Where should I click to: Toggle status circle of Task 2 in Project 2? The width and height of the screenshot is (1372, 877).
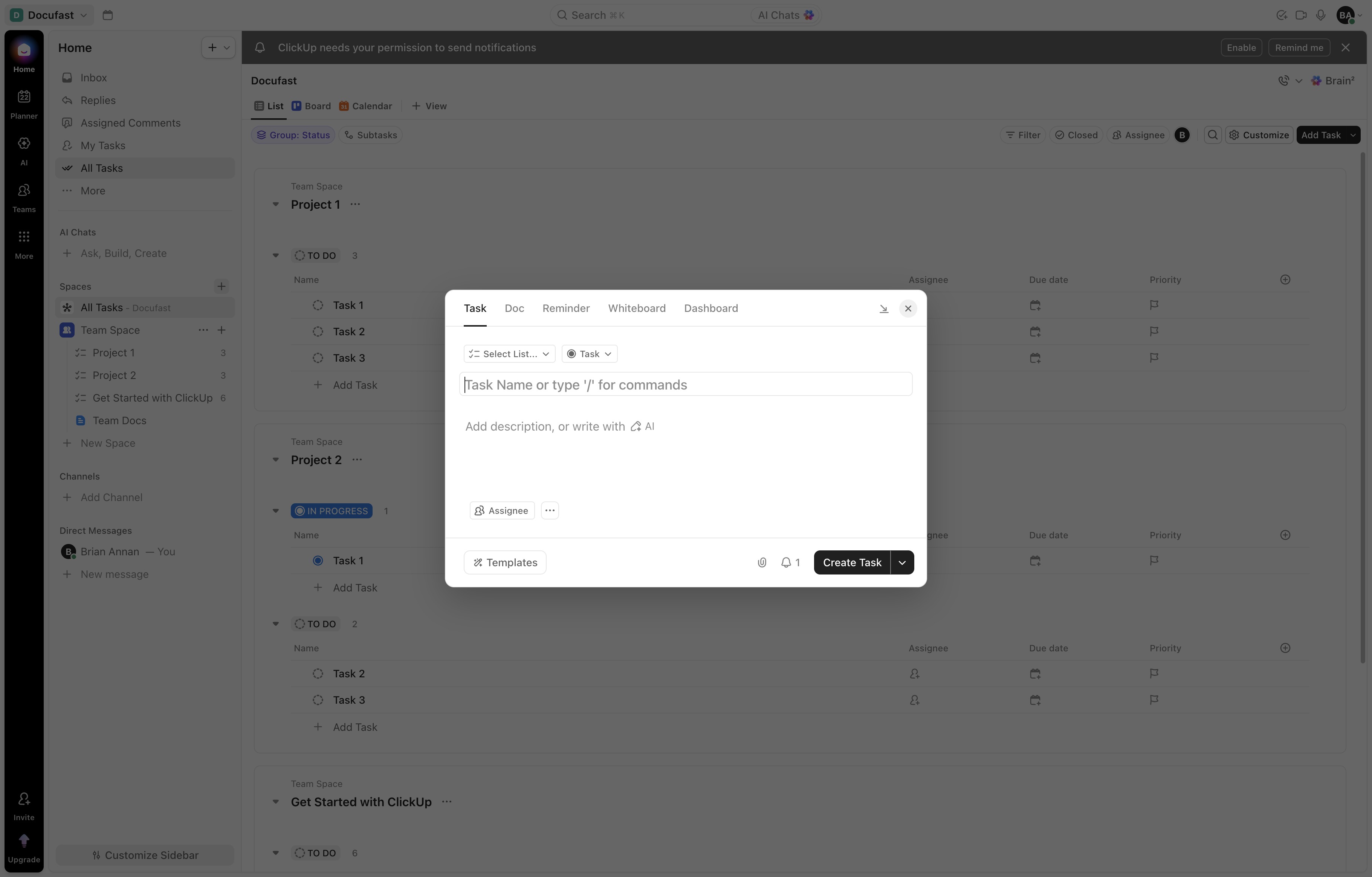[318, 674]
